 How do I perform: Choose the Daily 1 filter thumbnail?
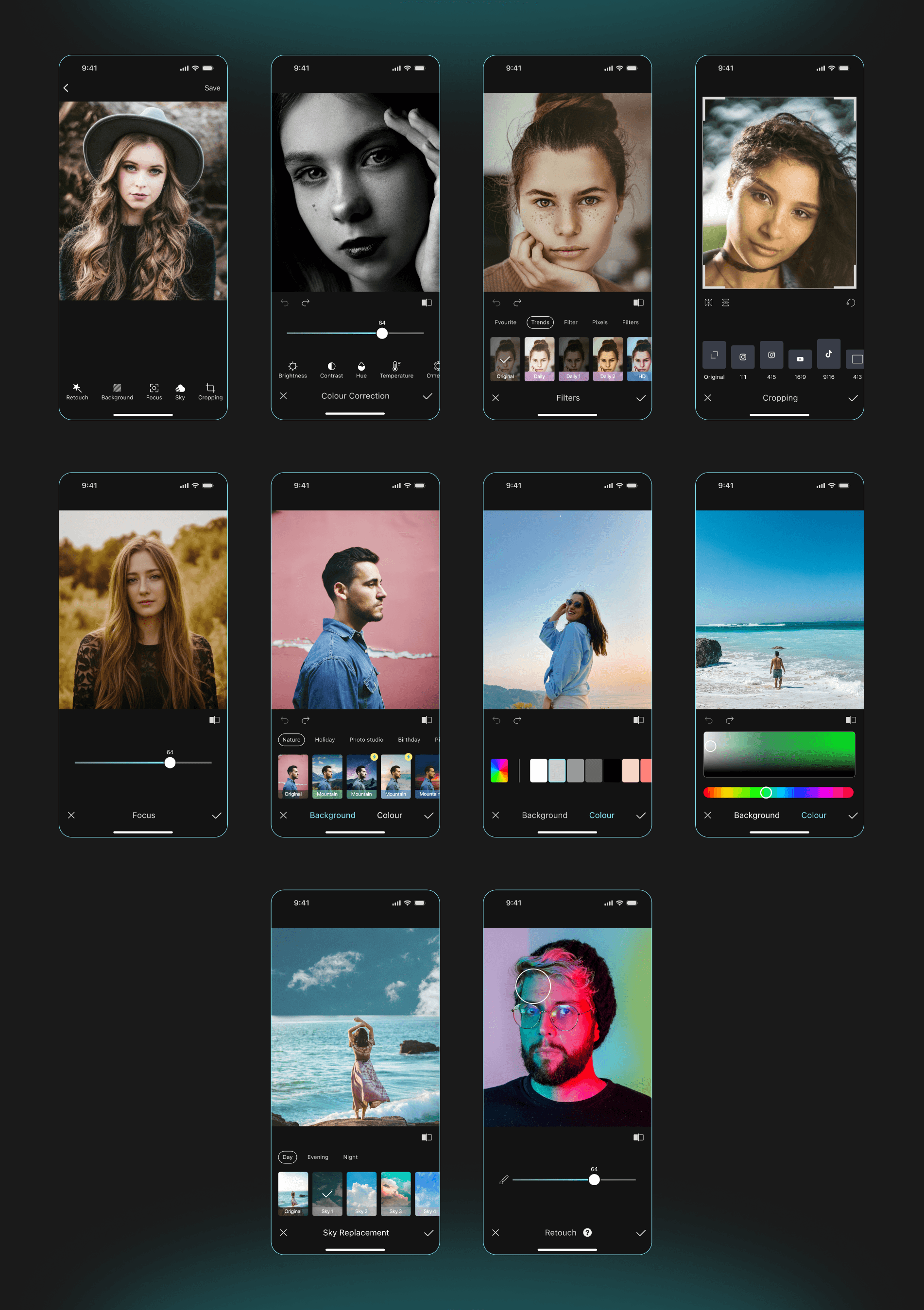pos(574,359)
